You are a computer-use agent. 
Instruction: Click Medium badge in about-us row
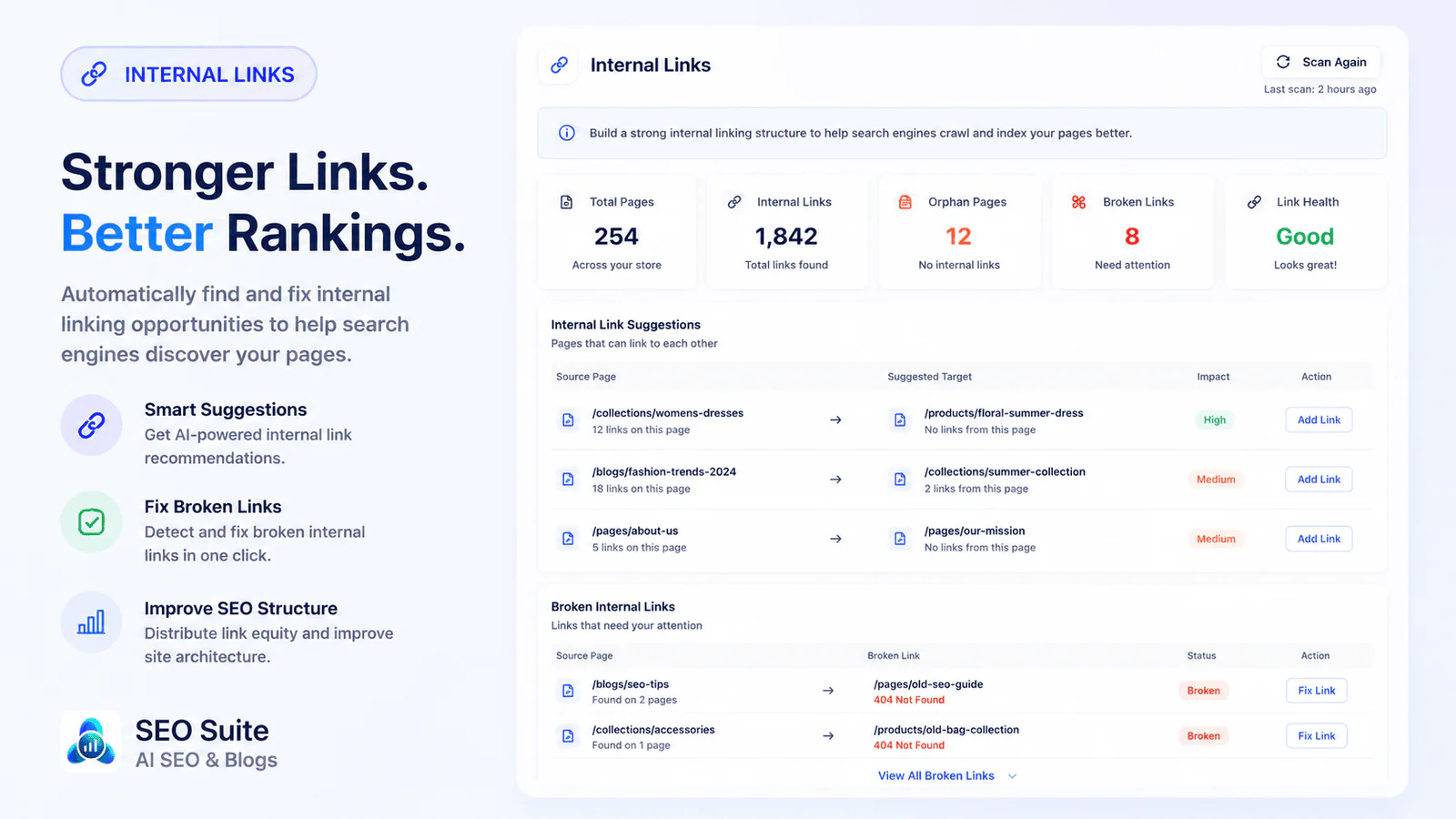1216,539
